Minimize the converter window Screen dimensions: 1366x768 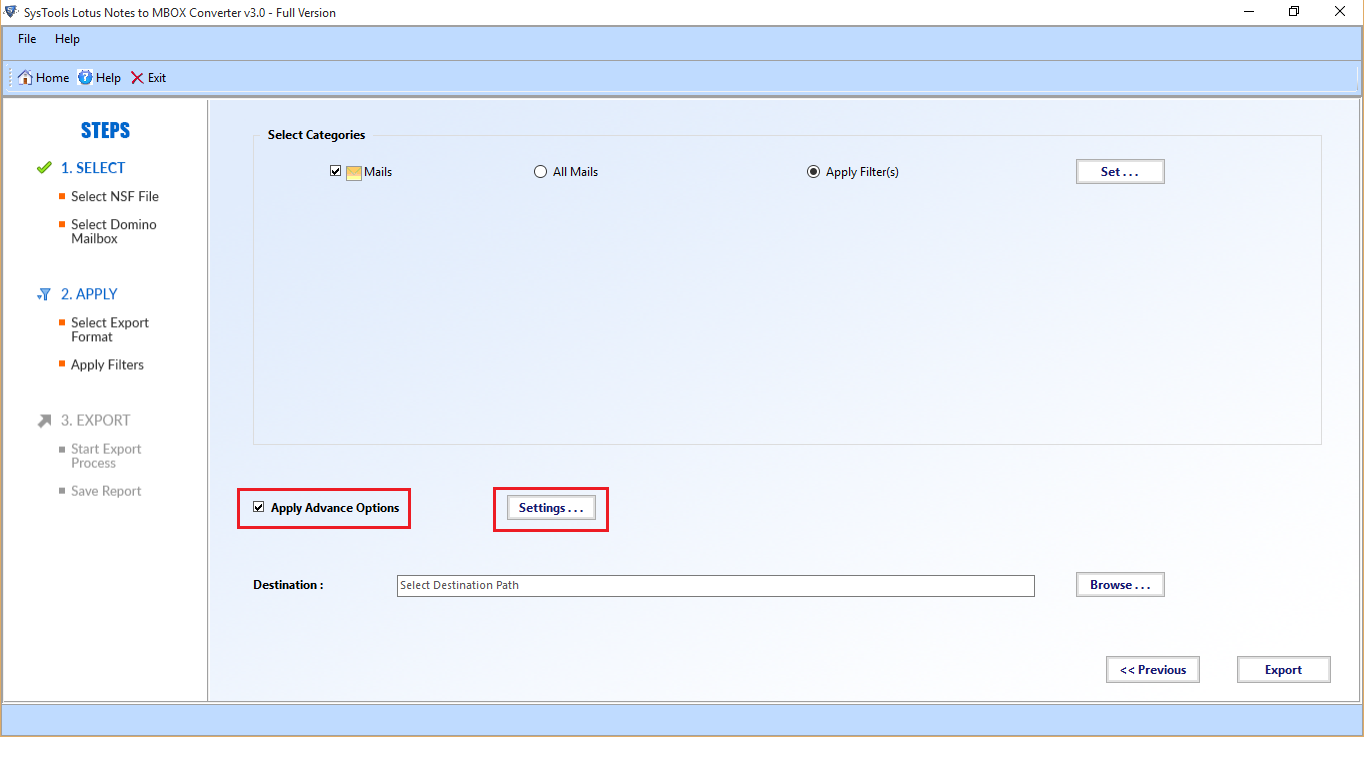(1248, 12)
